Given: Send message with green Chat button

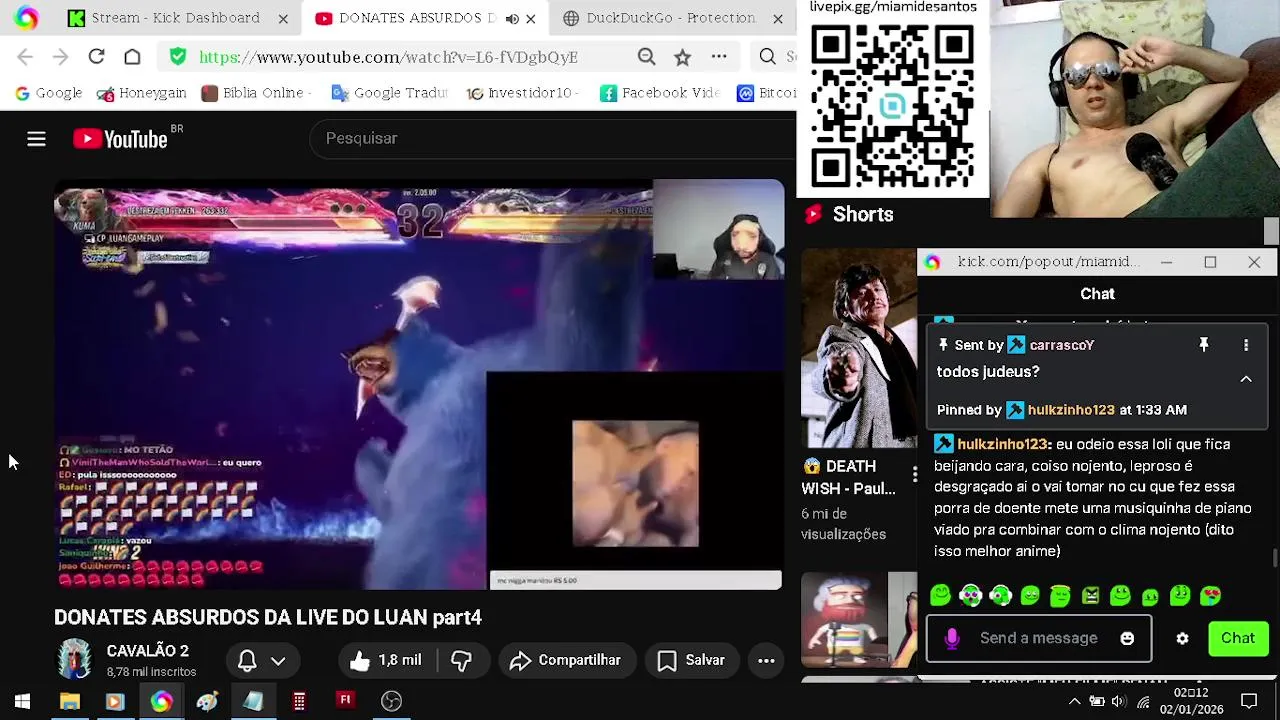Looking at the screenshot, I should [x=1238, y=638].
